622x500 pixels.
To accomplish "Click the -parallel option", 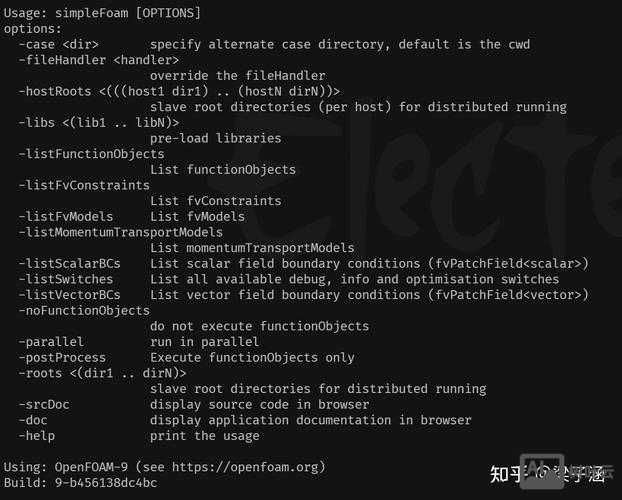I will pos(51,342).
